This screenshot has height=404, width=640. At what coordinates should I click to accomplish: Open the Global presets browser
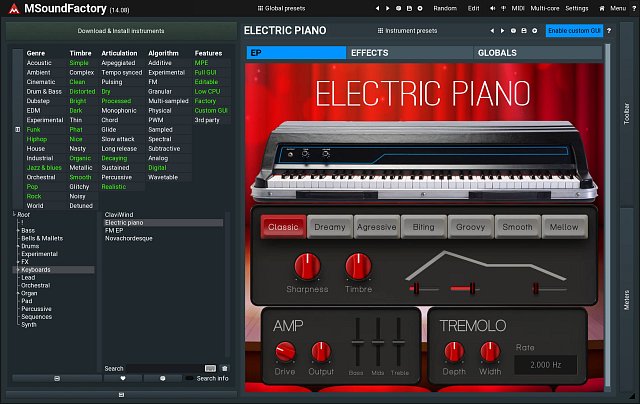(x=285, y=8)
